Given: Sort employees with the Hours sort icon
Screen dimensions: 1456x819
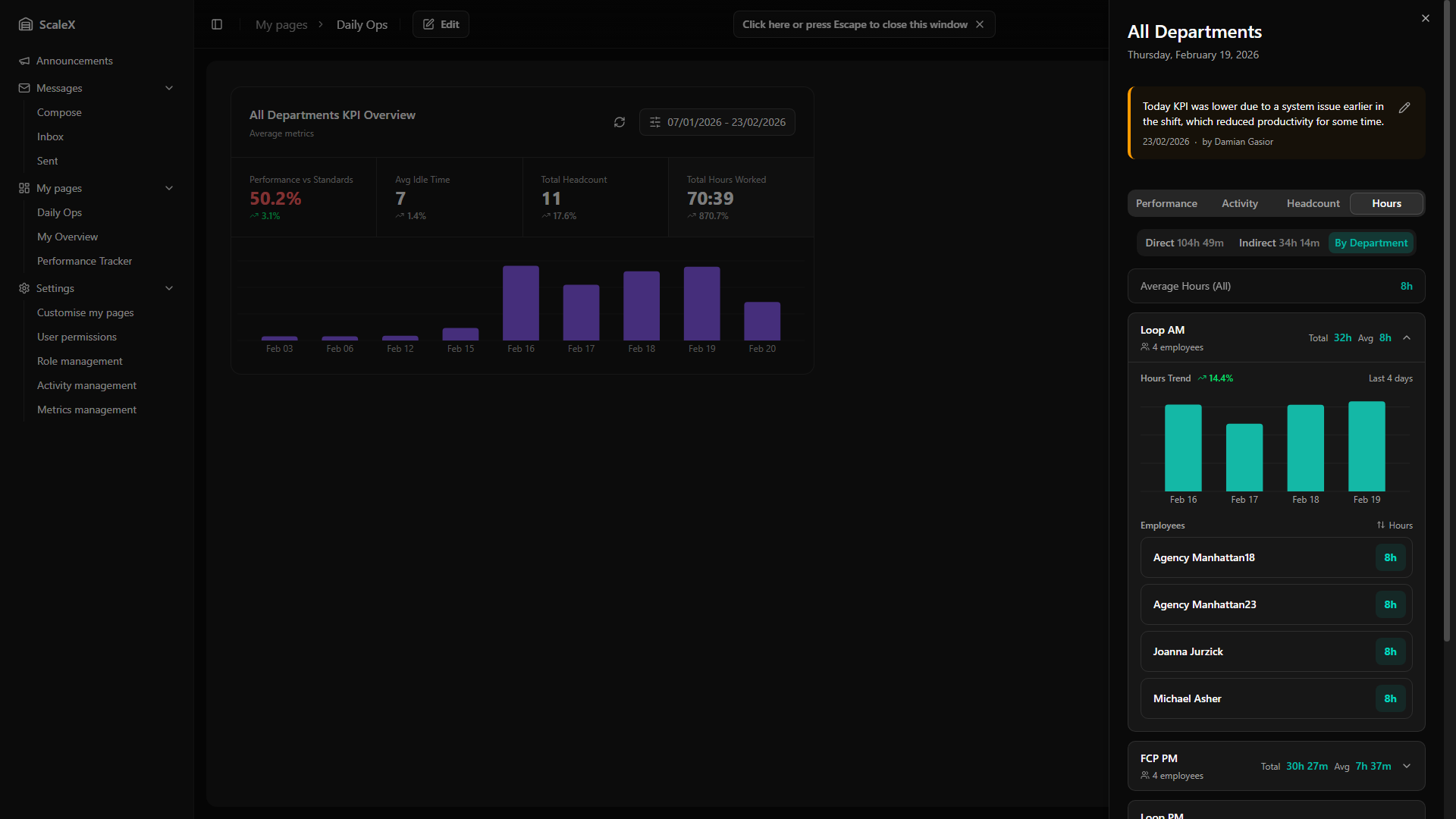Looking at the screenshot, I should [x=1381, y=525].
